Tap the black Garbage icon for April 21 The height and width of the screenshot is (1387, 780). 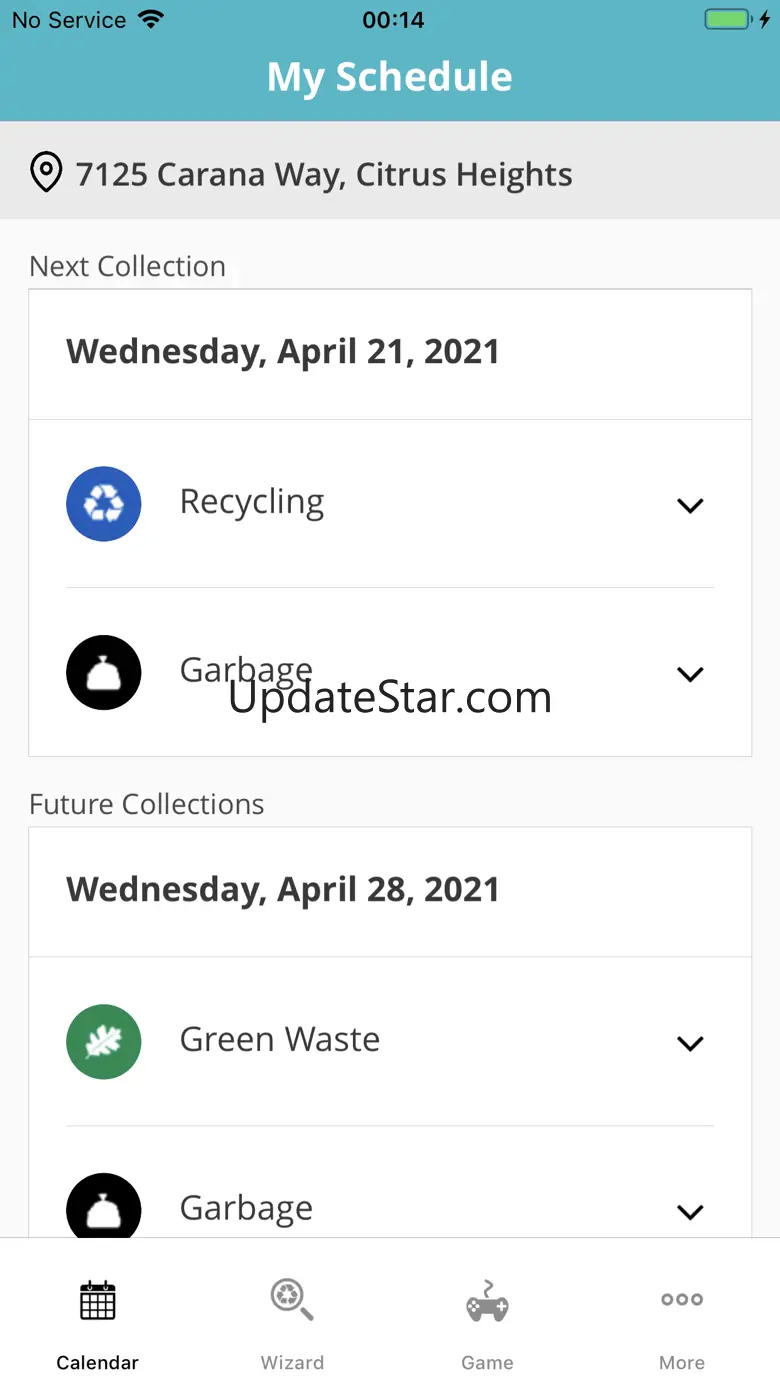tap(104, 673)
